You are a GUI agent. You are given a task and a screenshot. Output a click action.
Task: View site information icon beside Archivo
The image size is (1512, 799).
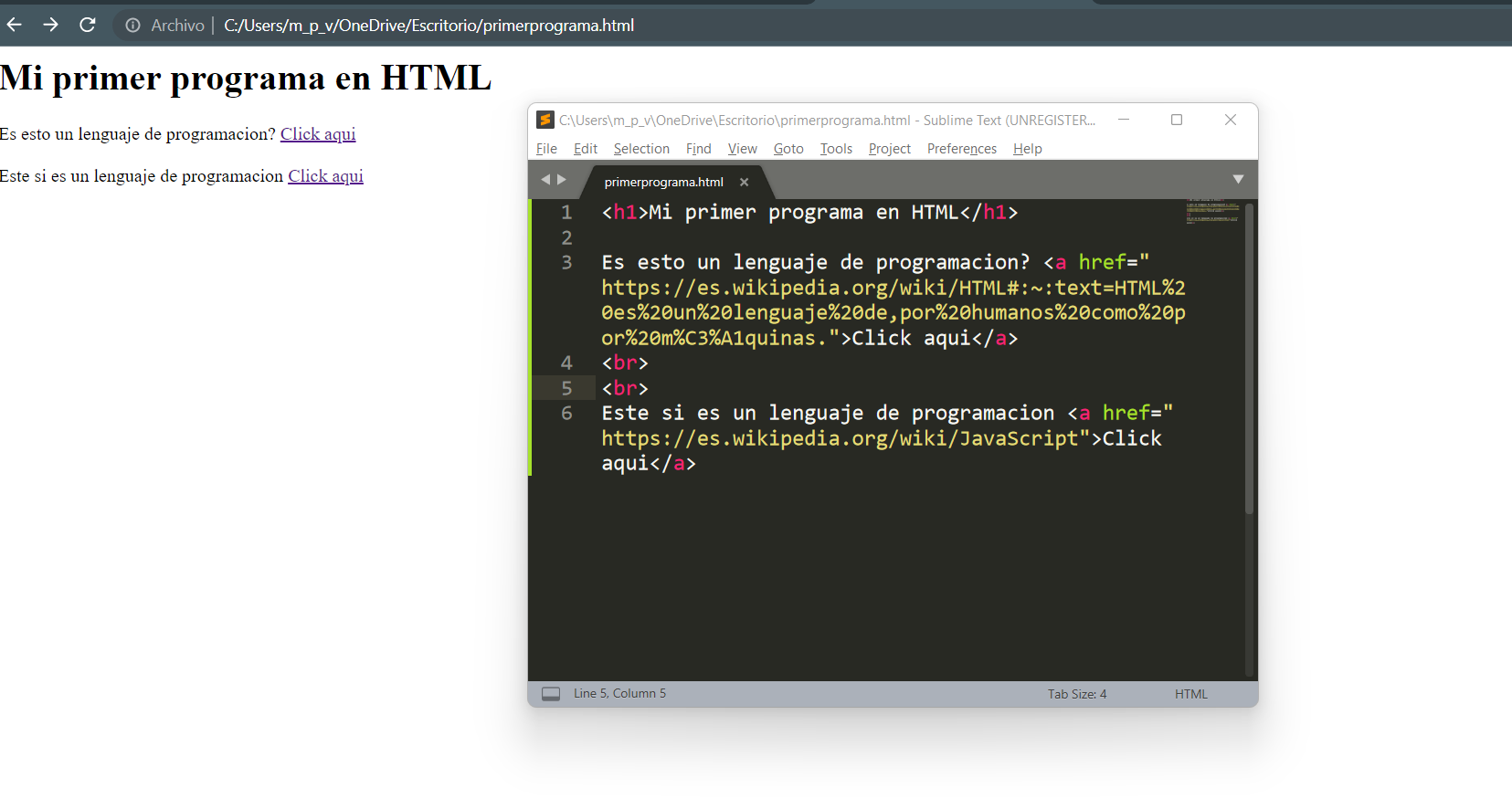[x=133, y=26]
